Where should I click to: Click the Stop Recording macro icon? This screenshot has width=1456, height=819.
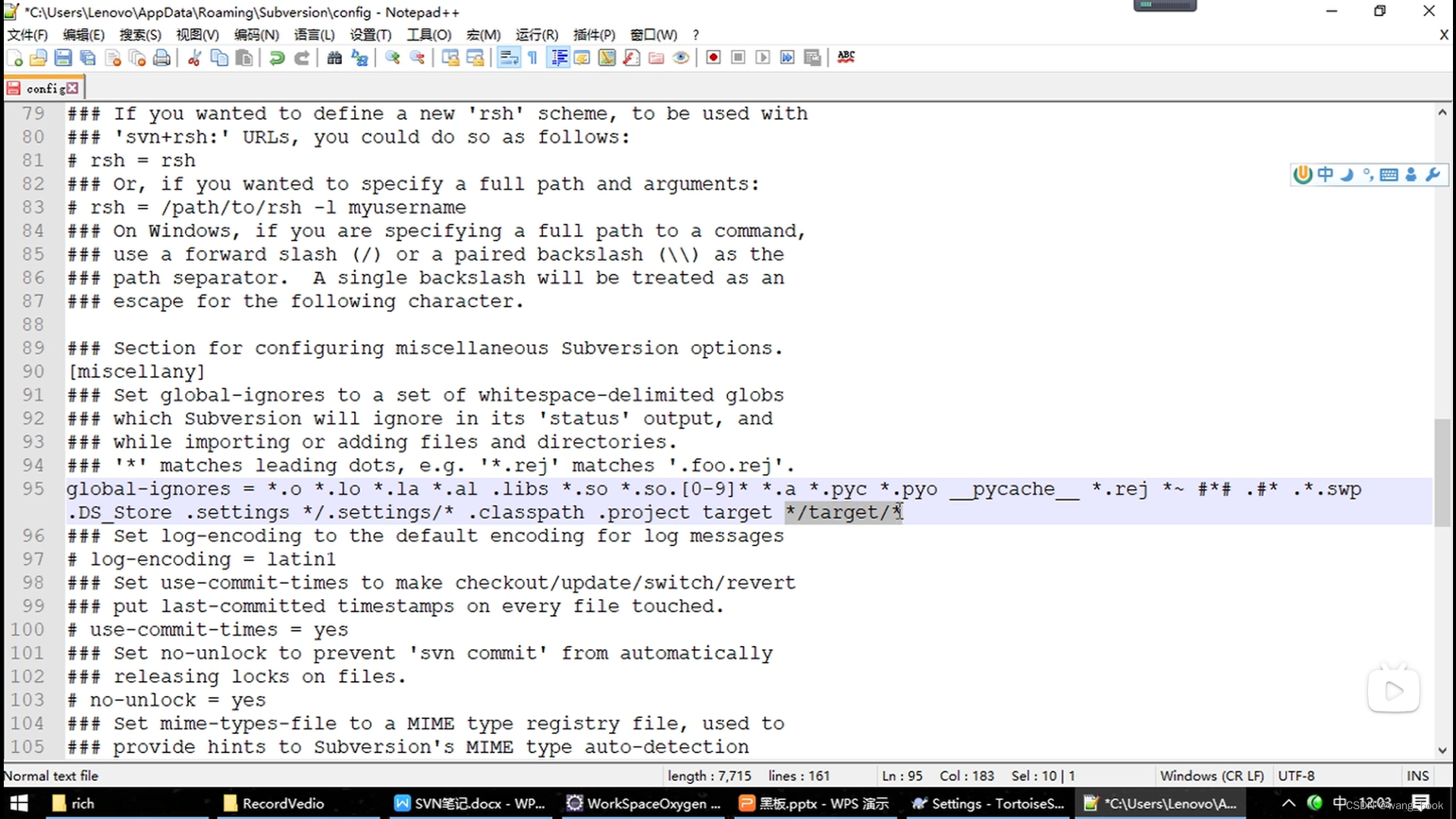738,58
